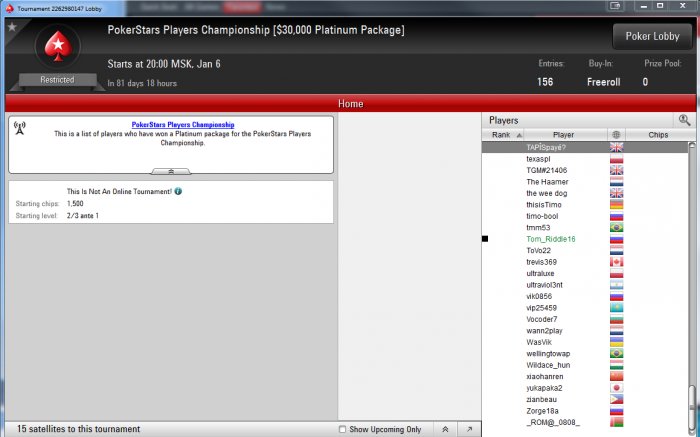Screen dimensions: 700x437
Task: Maximize the tournament lobby window
Action: coord(660,6)
